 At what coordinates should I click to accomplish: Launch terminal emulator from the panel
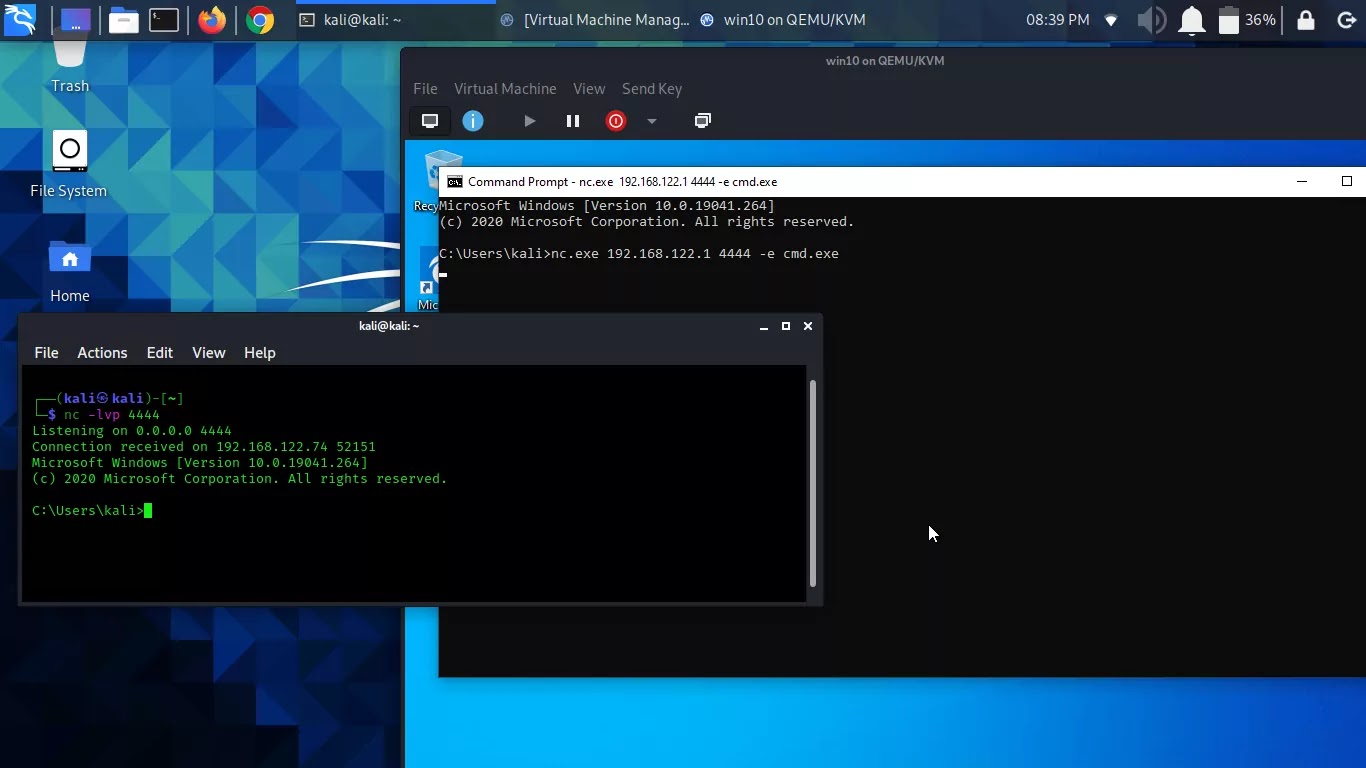click(x=164, y=20)
